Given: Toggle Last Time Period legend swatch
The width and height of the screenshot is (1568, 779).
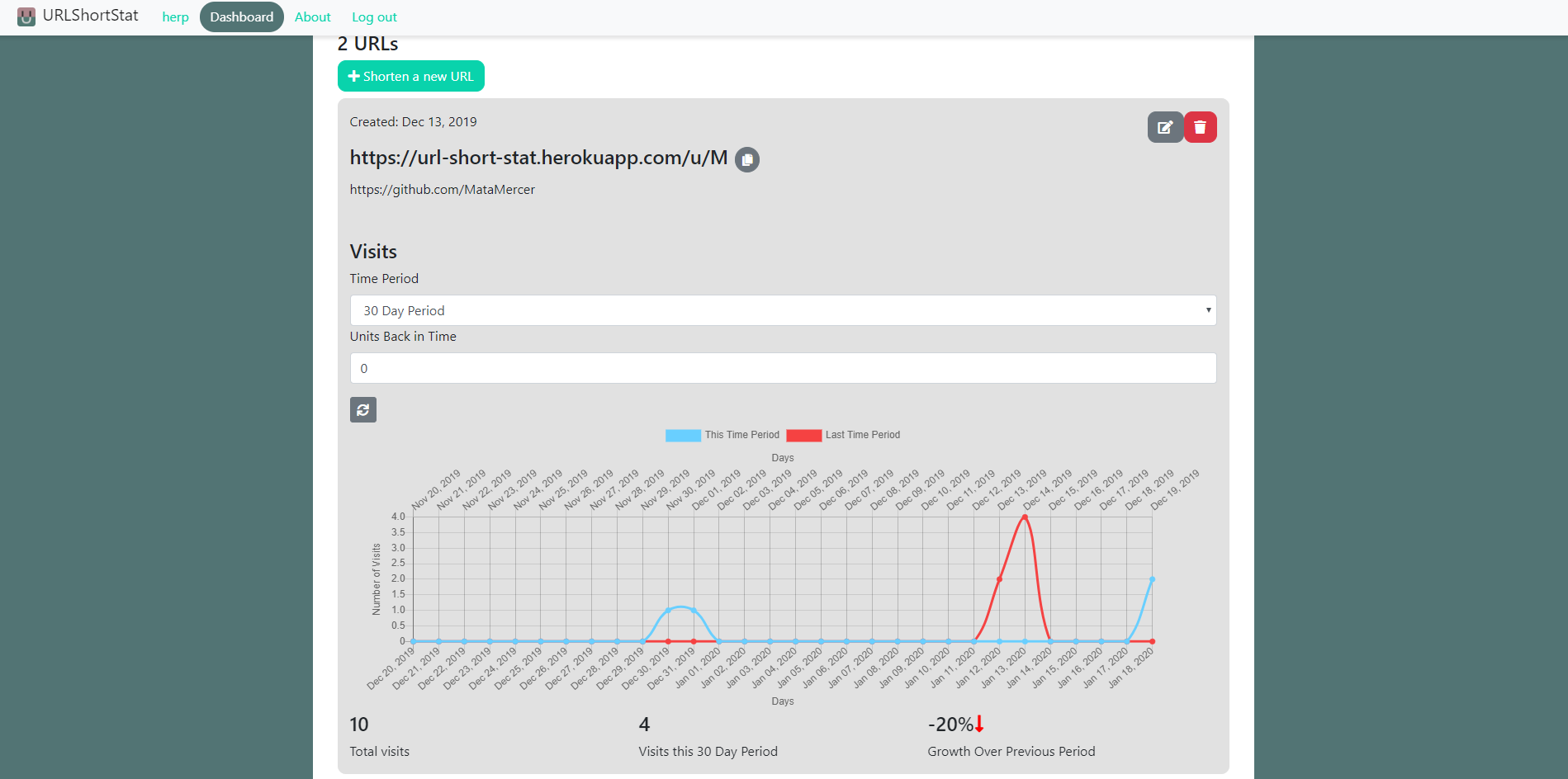Looking at the screenshot, I should [803, 435].
